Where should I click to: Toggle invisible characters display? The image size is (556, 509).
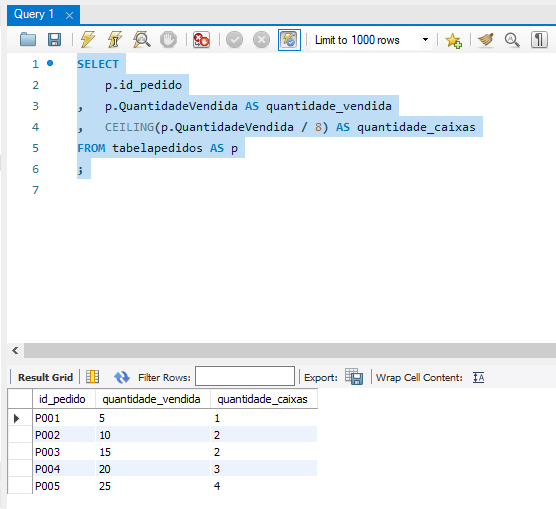[539, 40]
